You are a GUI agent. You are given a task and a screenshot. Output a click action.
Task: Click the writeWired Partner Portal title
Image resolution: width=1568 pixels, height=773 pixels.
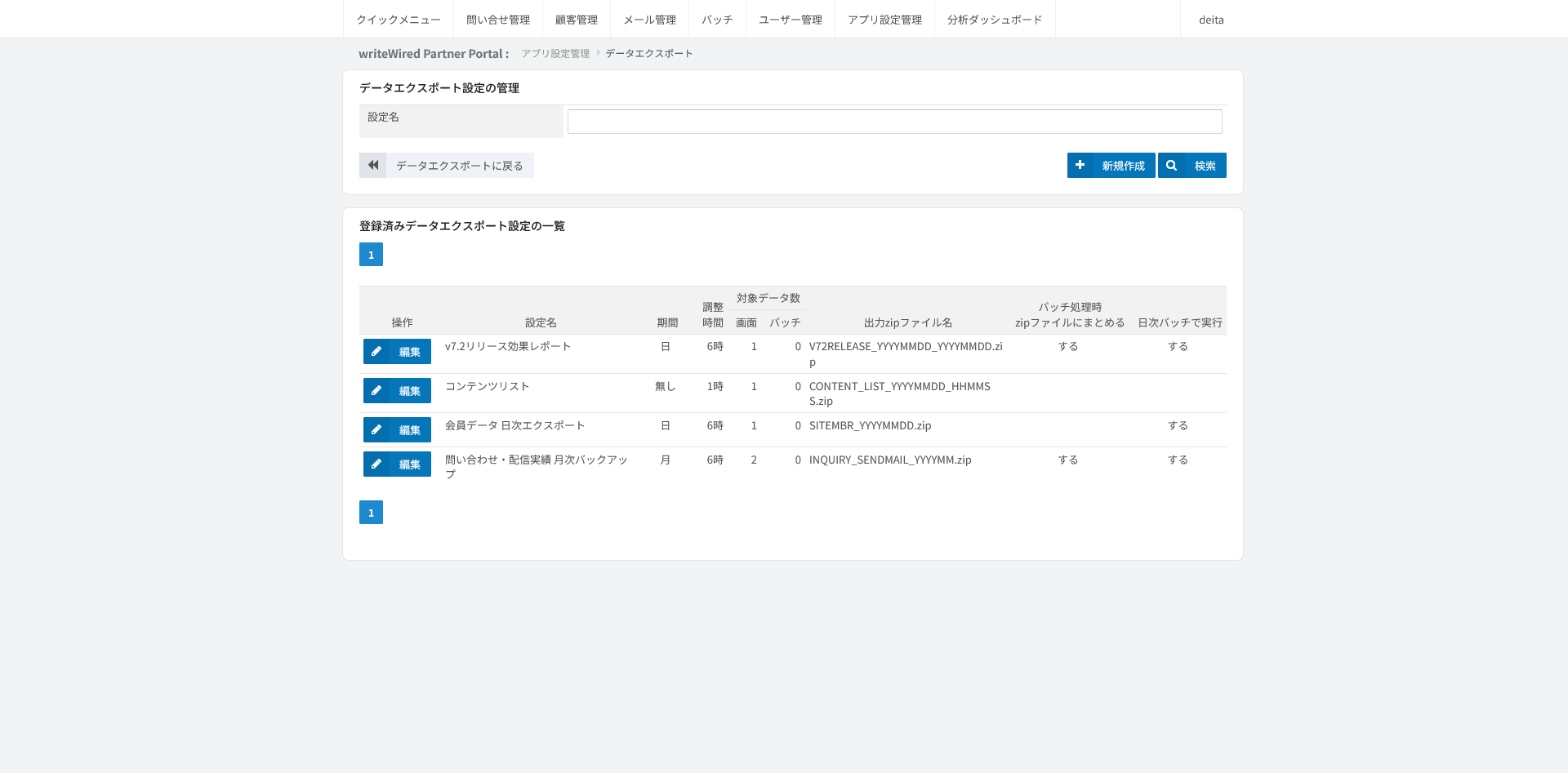pyautogui.click(x=434, y=54)
